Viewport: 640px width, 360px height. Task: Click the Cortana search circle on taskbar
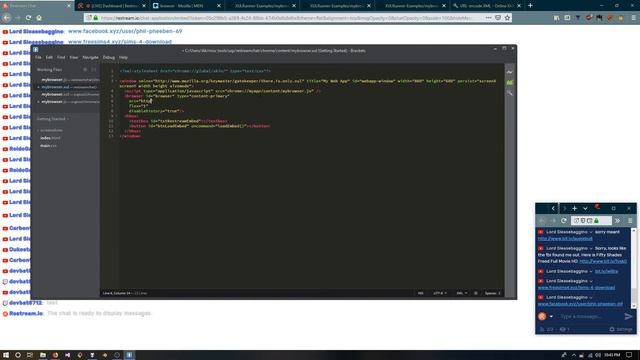(x=18, y=355)
